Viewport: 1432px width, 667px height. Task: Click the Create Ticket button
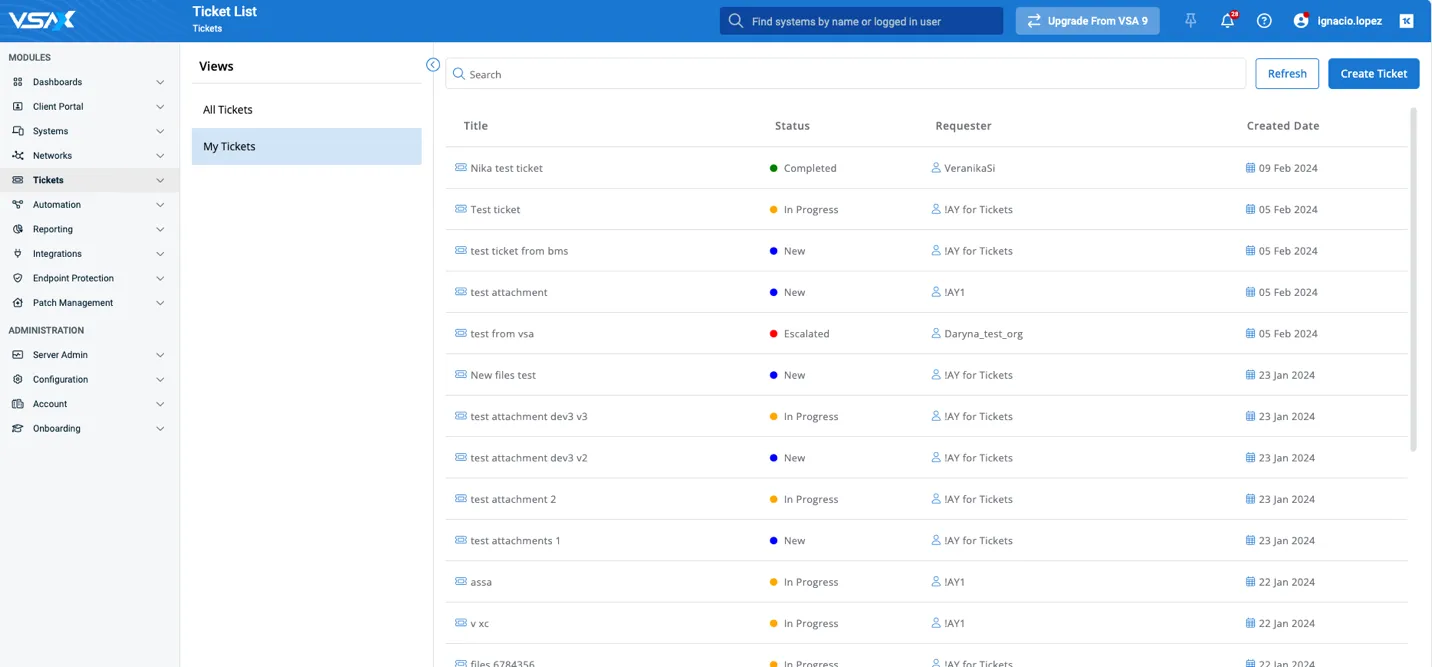1373,73
